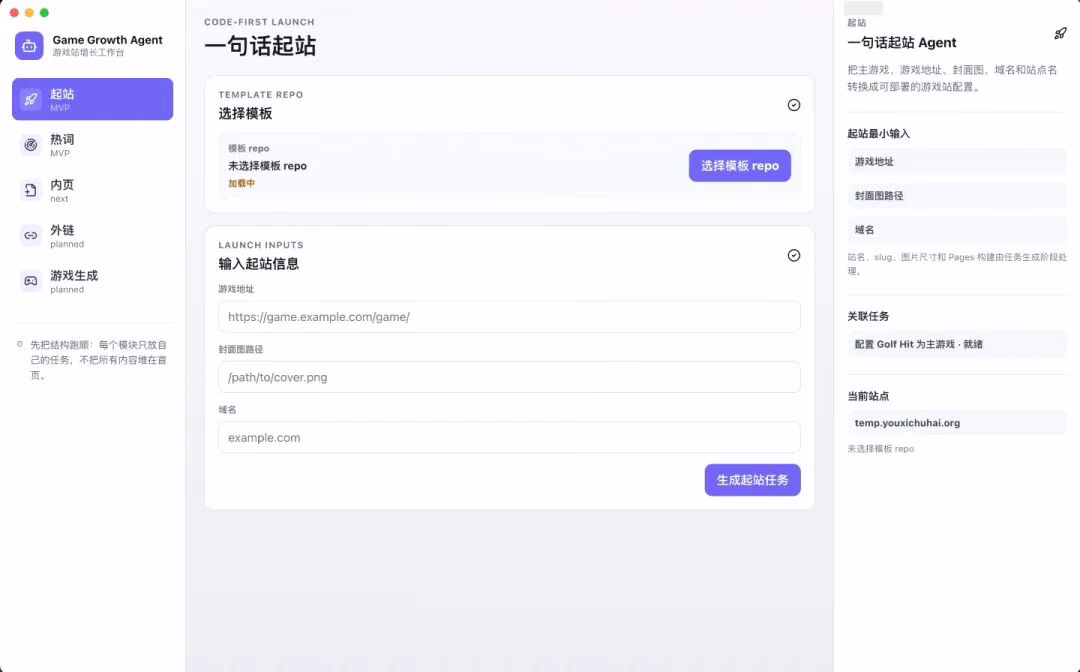Viewport: 1080px width, 672px height.
Task: Switch to the 游戏生成 section
Action: pyautogui.click(x=92, y=281)
